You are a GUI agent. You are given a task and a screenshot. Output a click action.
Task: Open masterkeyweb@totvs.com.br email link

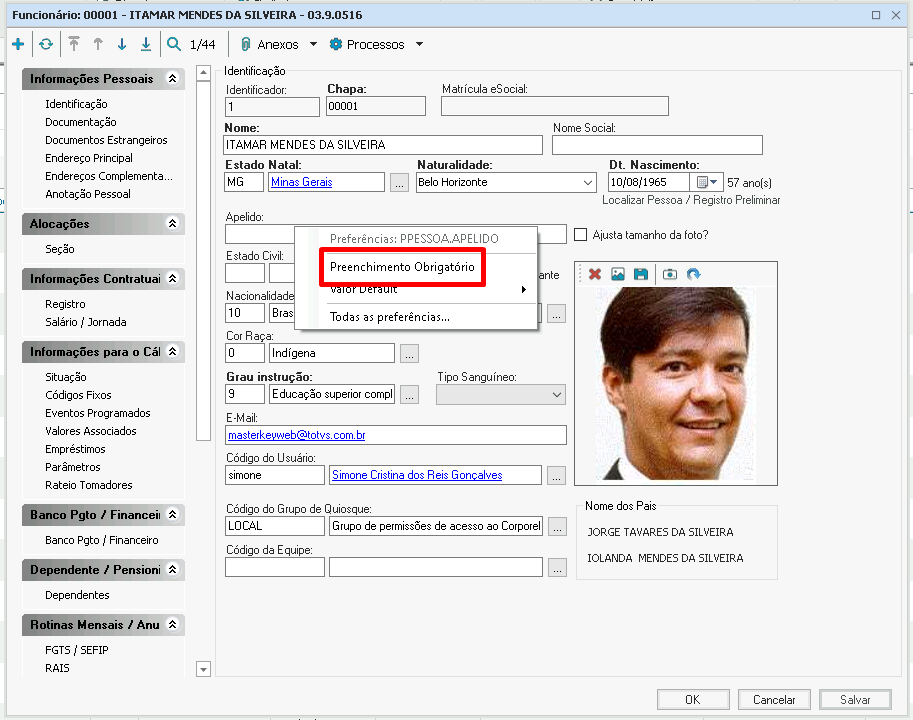point(297,435)
